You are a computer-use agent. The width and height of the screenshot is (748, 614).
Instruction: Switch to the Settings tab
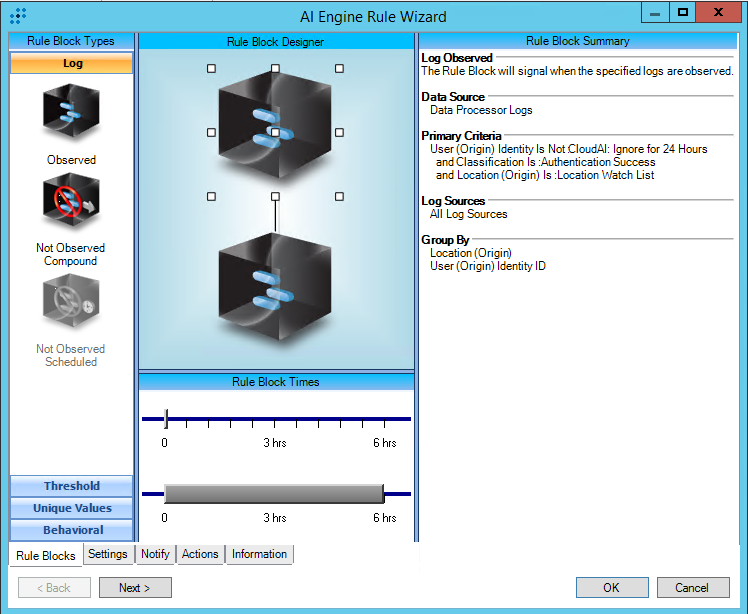[107, 554]
